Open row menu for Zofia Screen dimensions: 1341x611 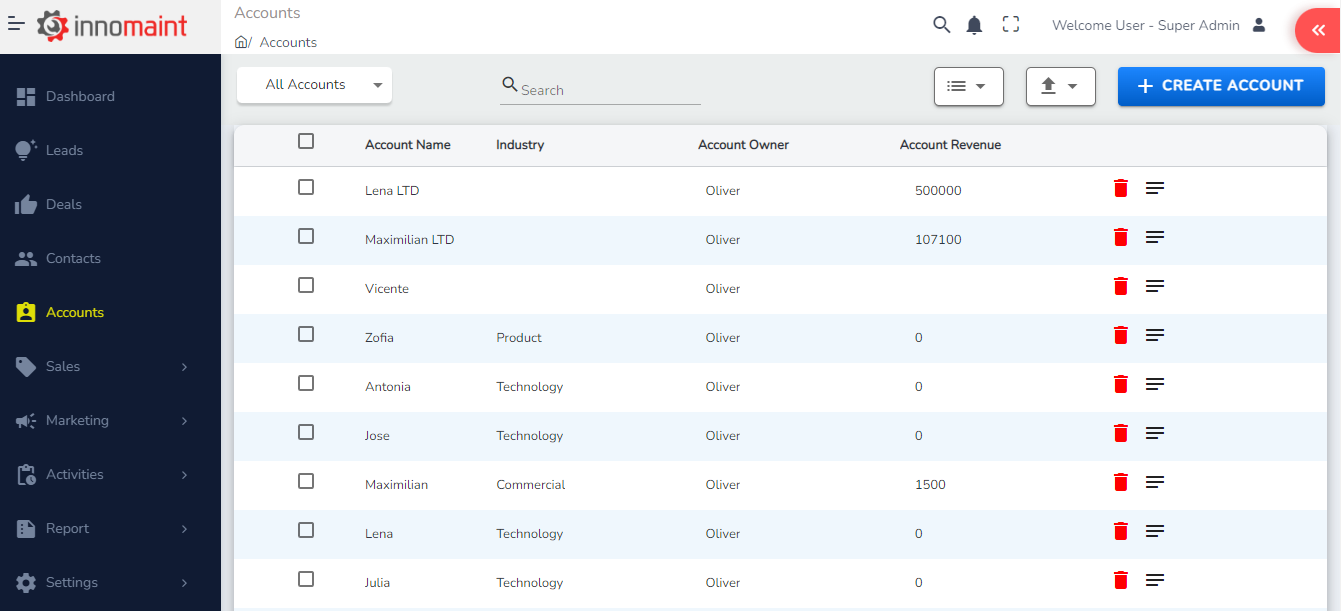tap(1155, 335)
